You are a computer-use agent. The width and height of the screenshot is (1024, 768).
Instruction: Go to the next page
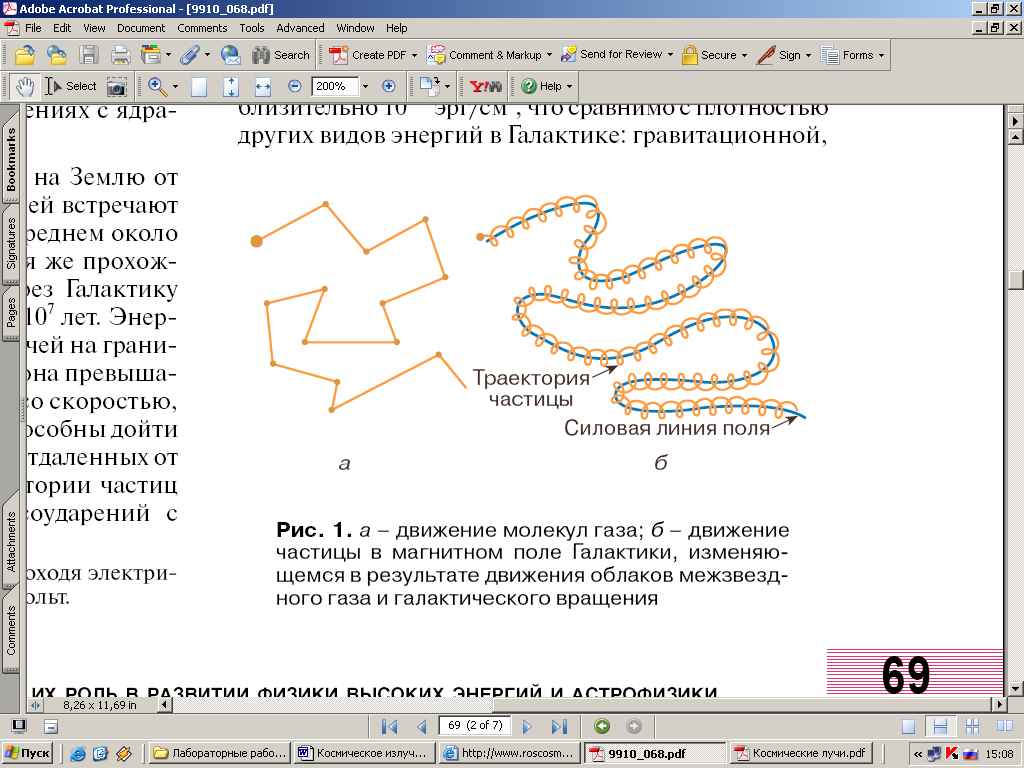(527, 726)
